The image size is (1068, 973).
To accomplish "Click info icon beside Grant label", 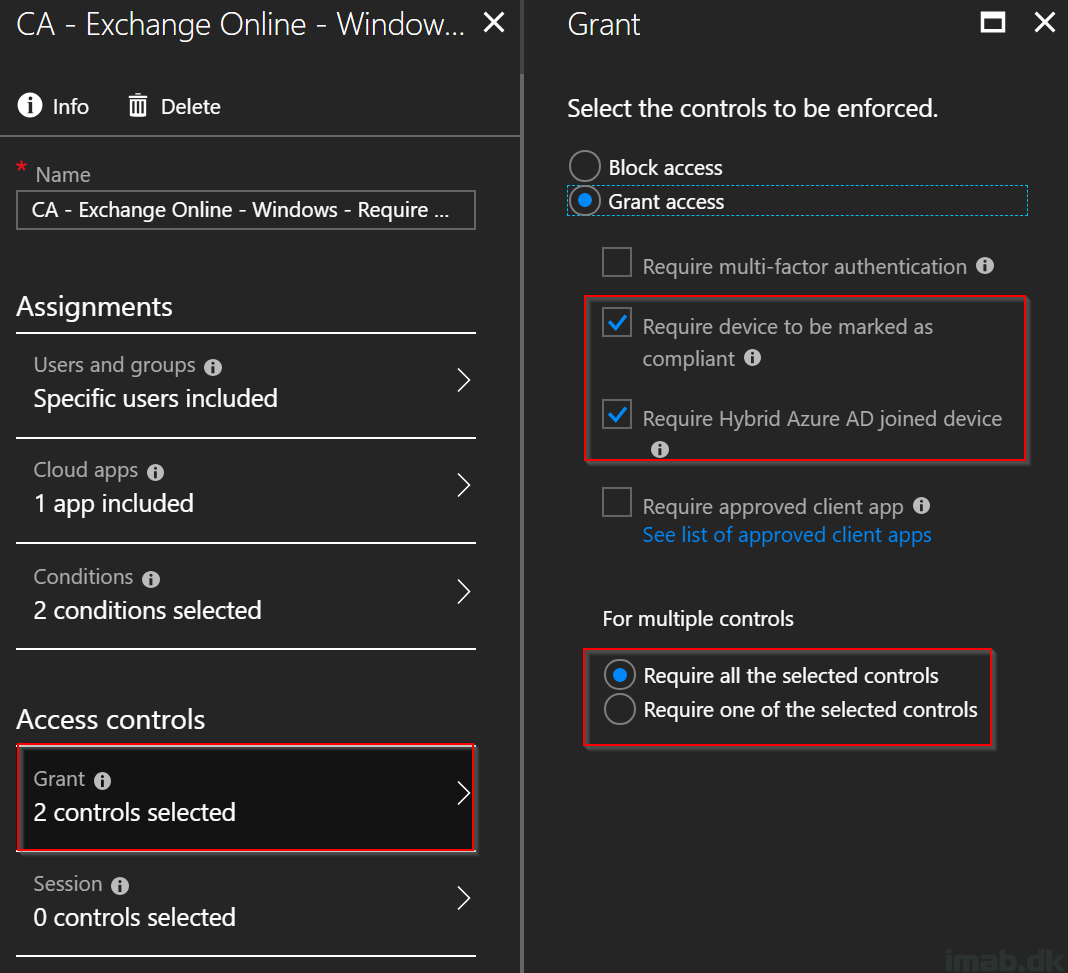I will [x=102, y=781].
